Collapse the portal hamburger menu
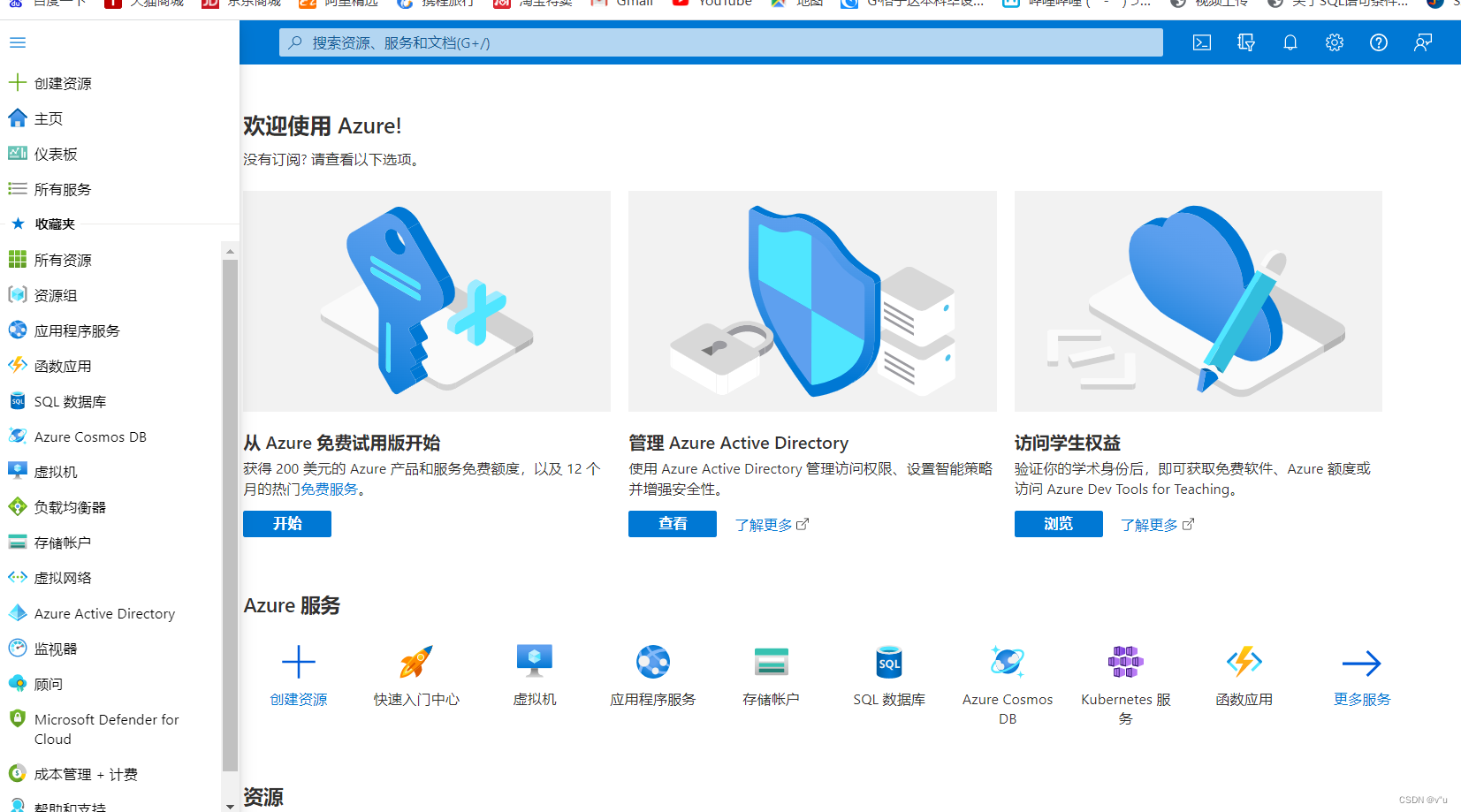Screen dimensions: 1461x812 [x=18, y=42]
